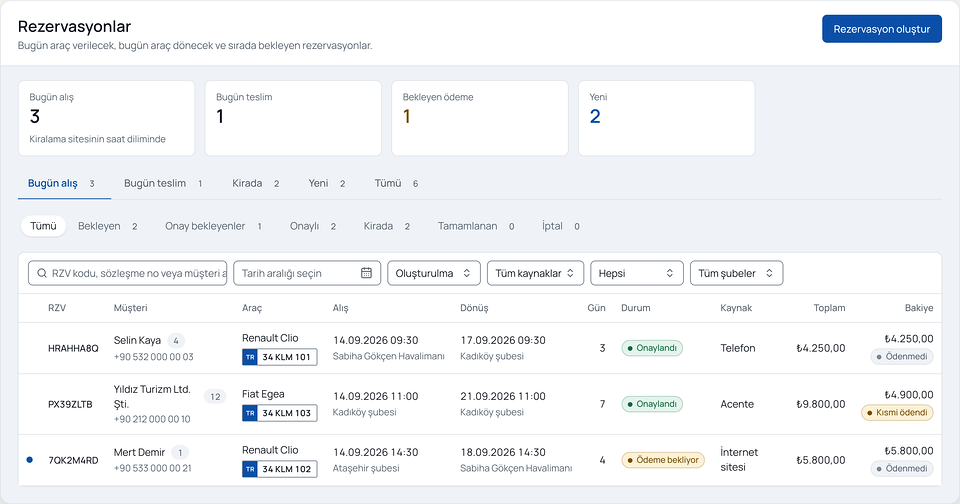Screen dimensions: 960x504
Task: Click the Bakiye column header
Action: pyautogui.click(x=919, y=308)
